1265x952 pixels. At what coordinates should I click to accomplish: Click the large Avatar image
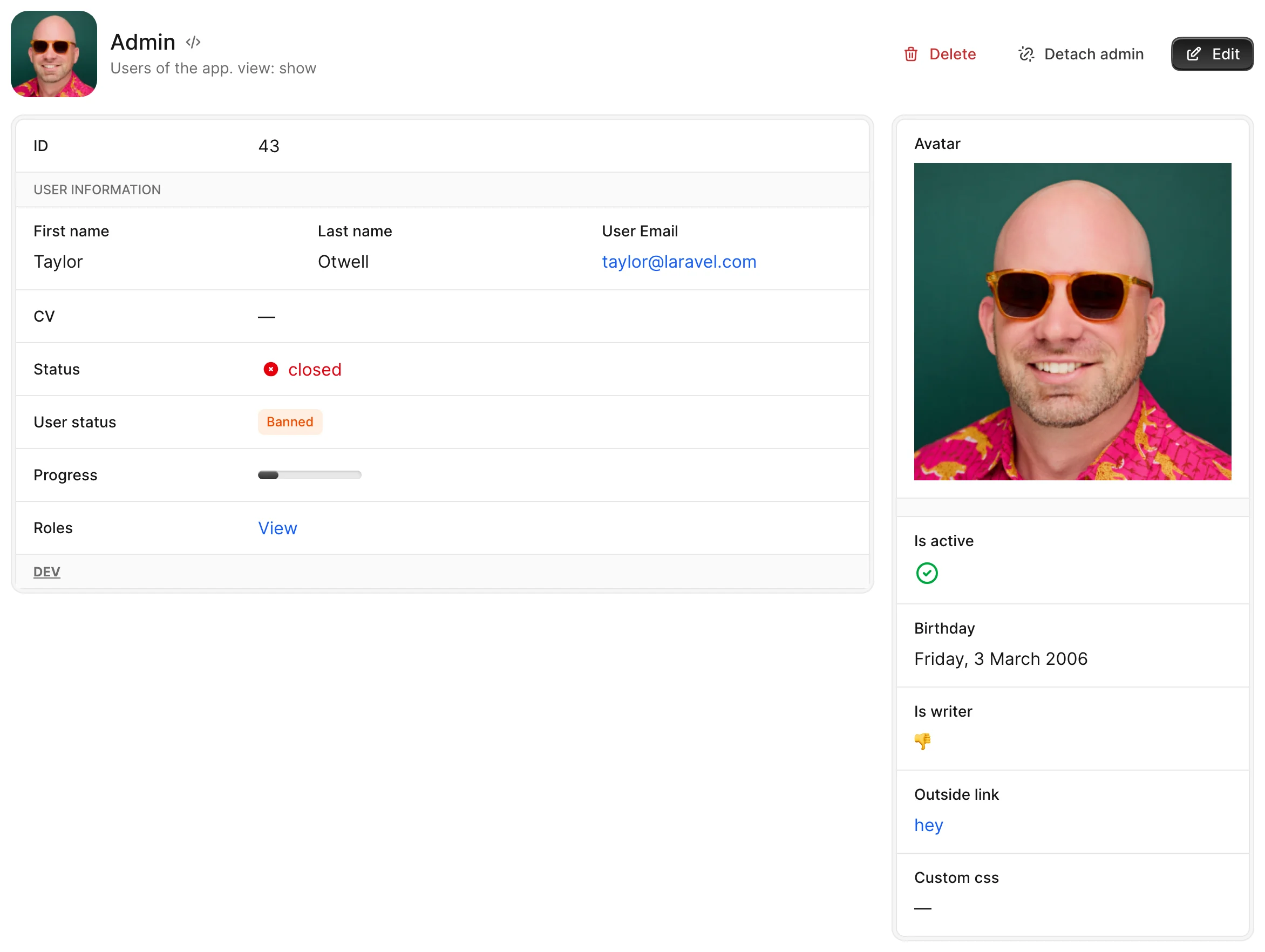click(x=1072, y=322)
